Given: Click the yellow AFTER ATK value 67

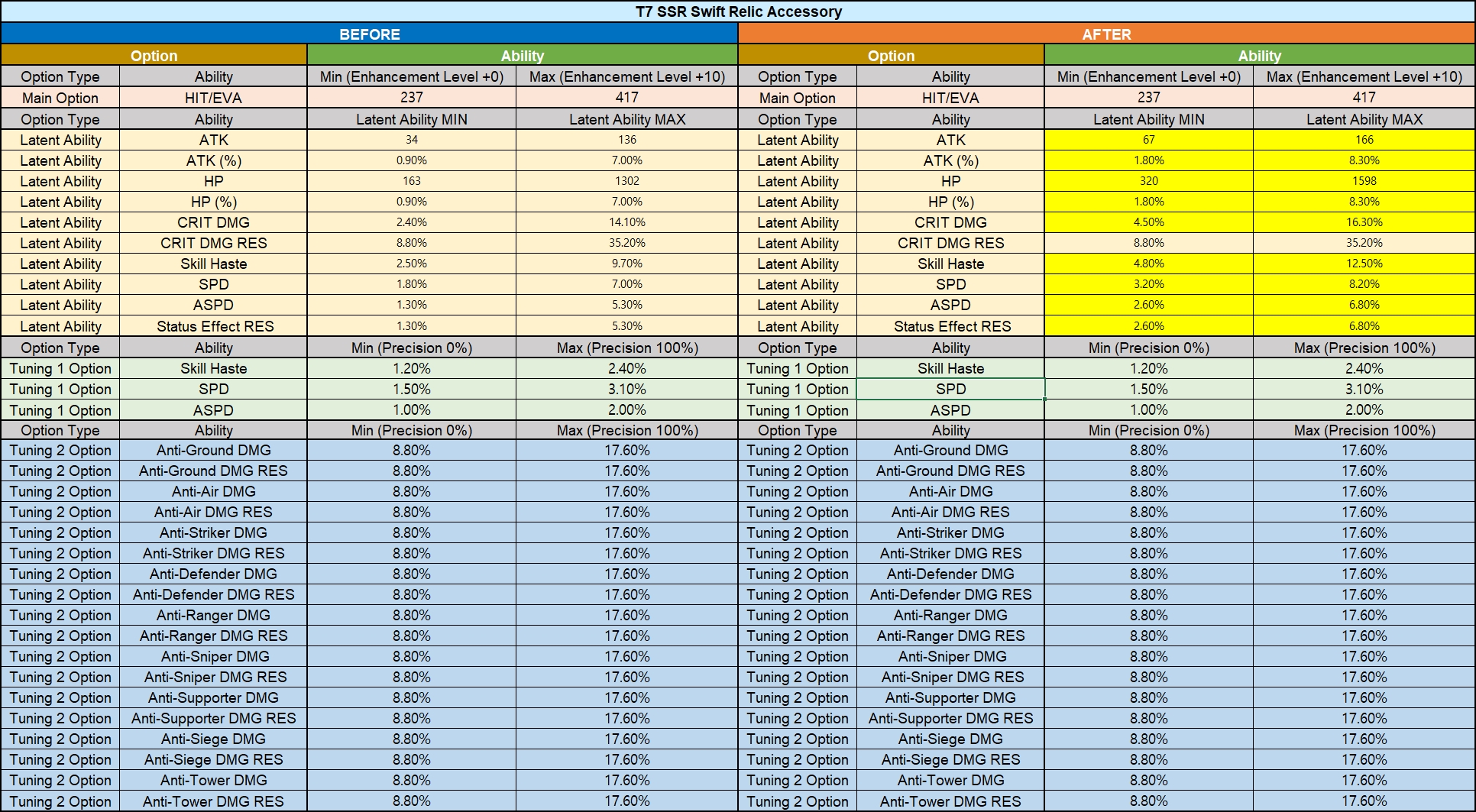Looking at the screenshot, I should tap(1148, 140).
